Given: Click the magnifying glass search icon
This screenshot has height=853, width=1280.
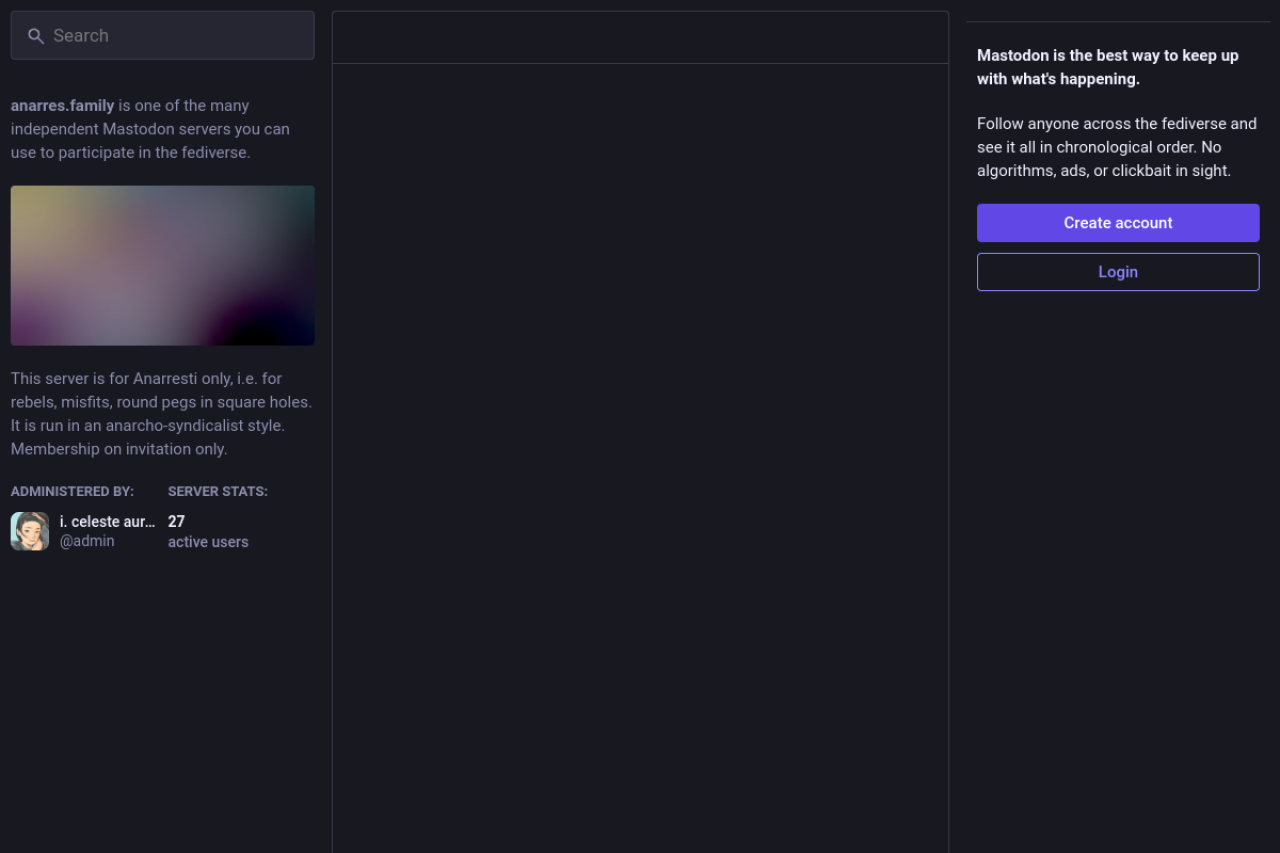Looking at the screenshot, I should coord(36,36).
